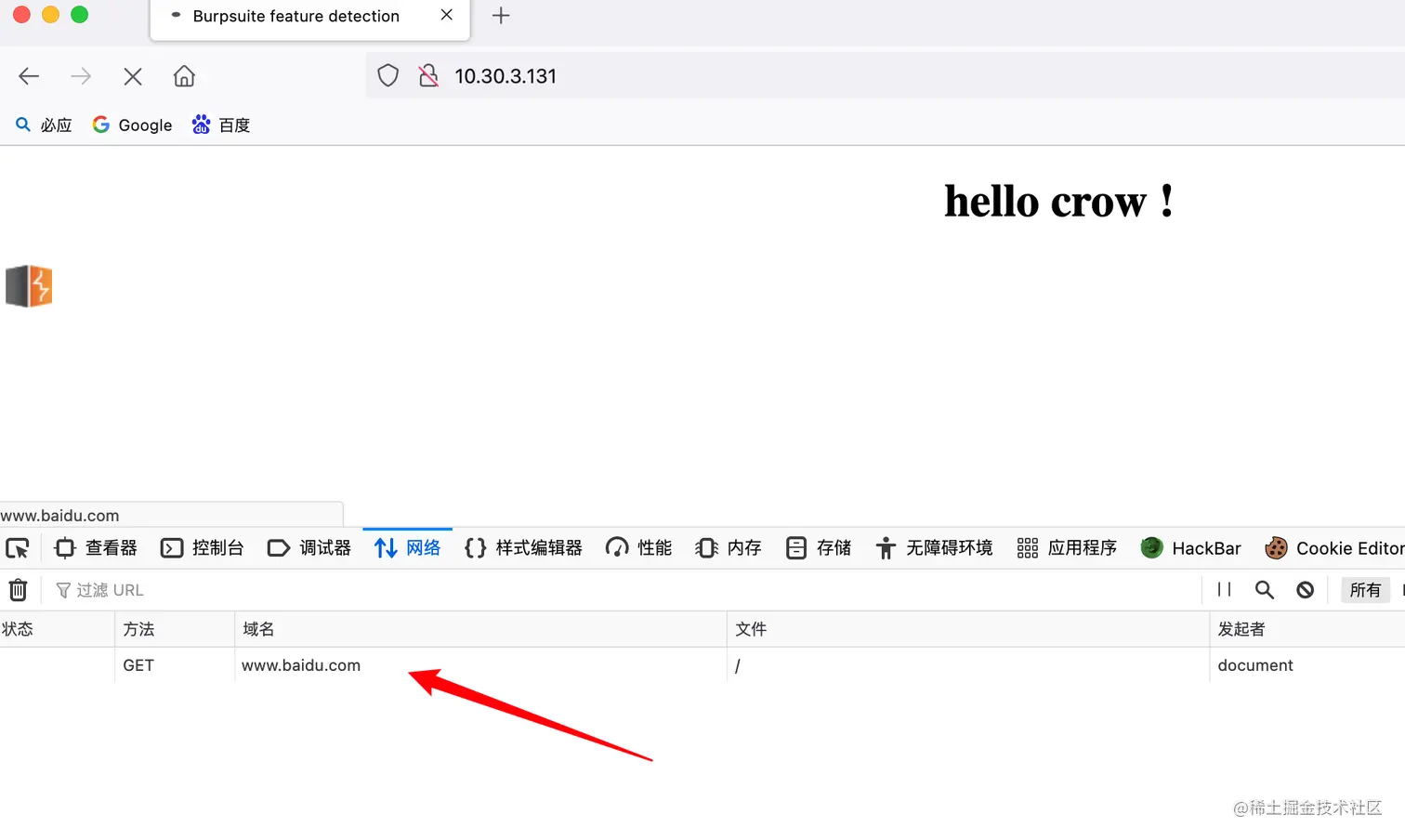Click the Burp Suite logo image on page
The image size is (1405, 840).
point(29,286)
